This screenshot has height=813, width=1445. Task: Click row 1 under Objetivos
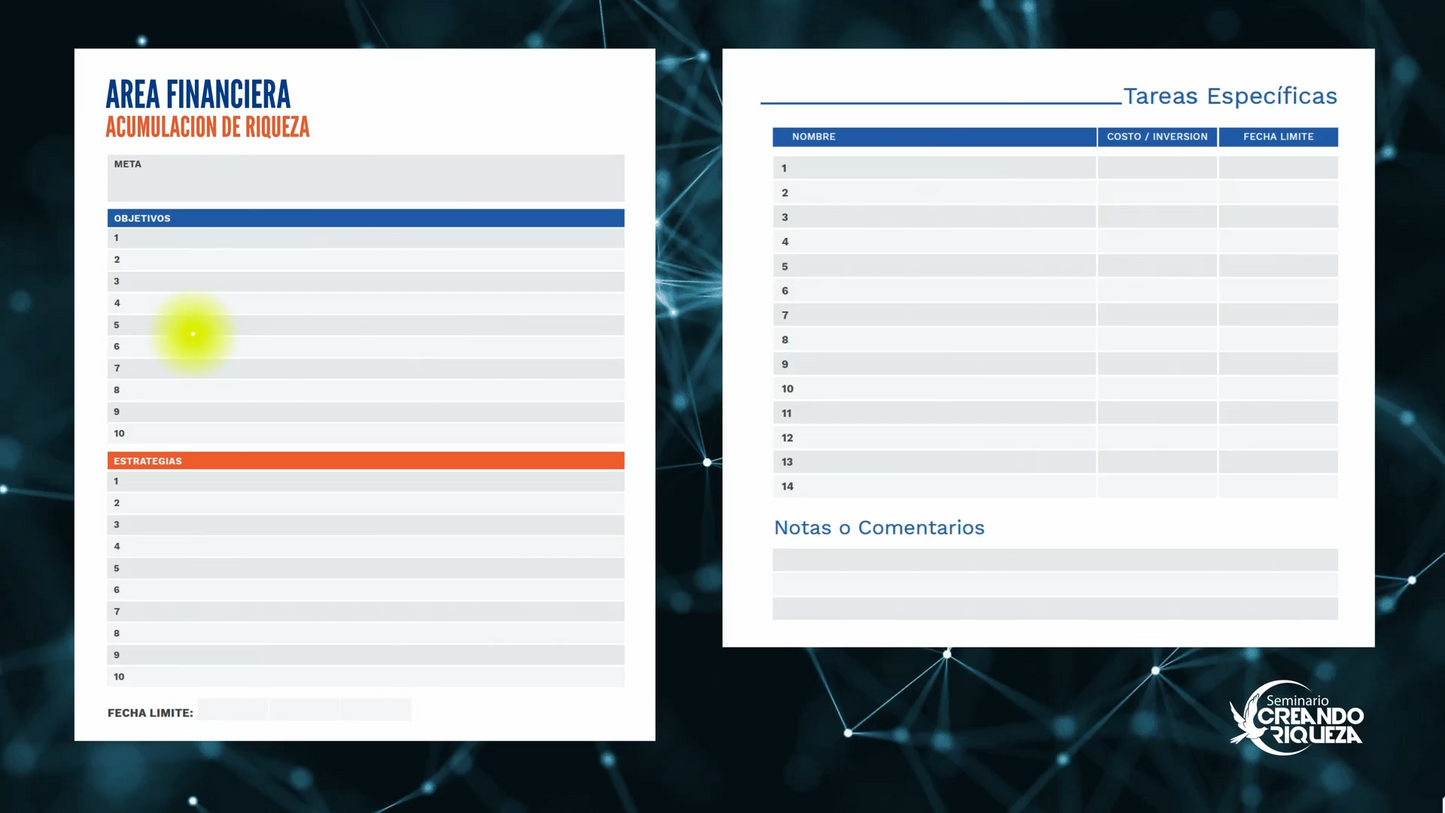[365, 238]
